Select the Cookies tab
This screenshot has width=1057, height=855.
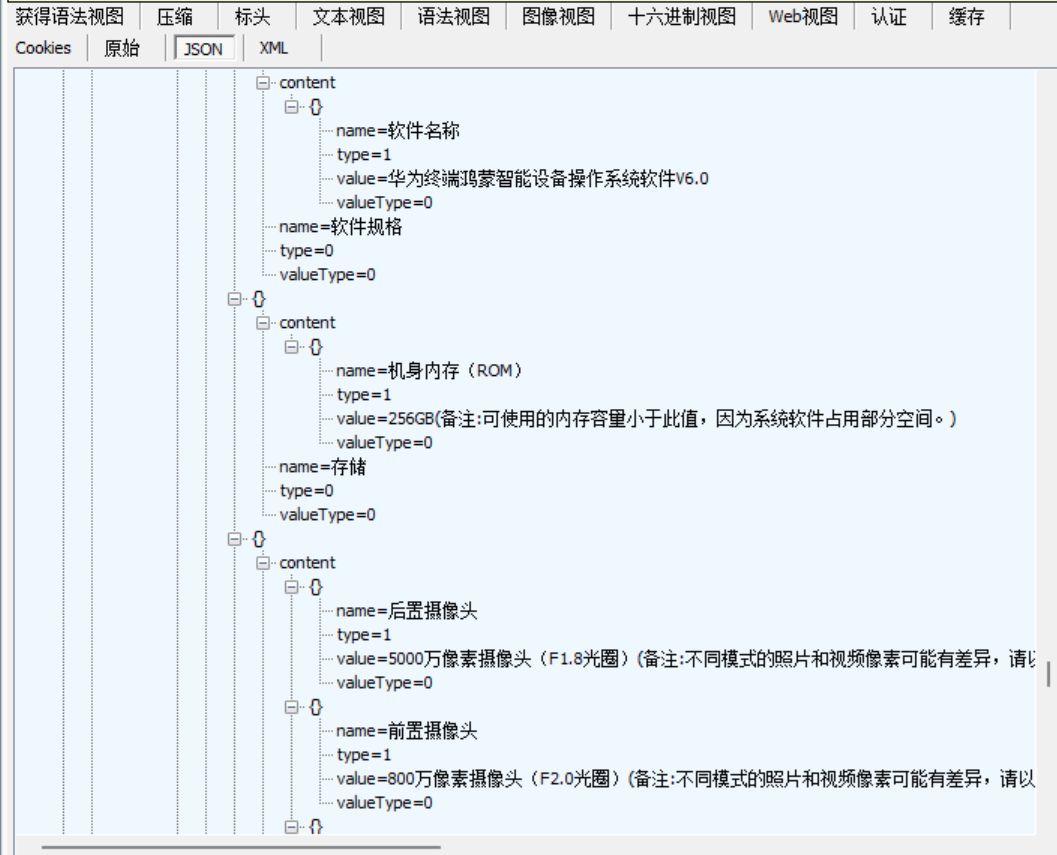[43, 49]
